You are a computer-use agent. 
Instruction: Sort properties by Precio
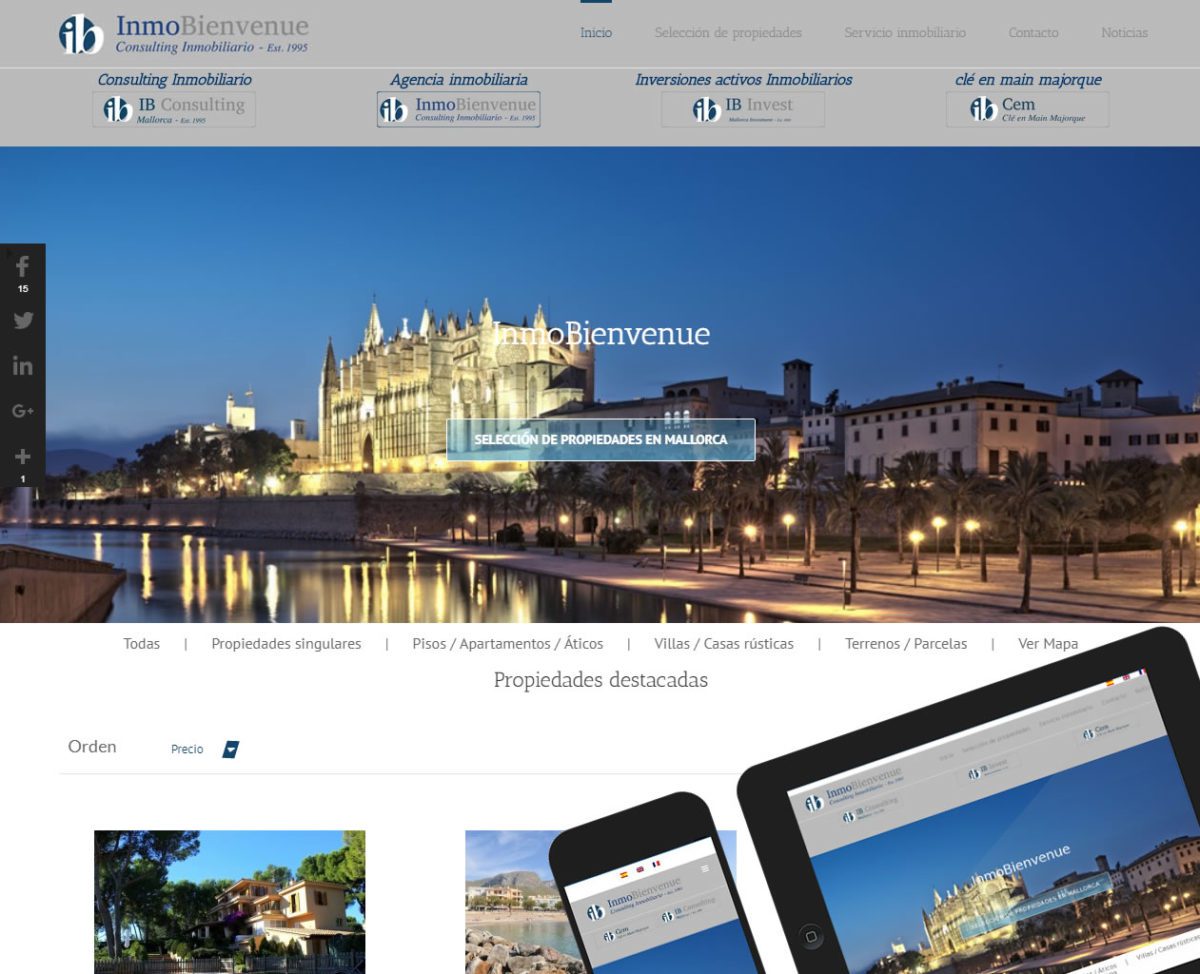(187, 749)
